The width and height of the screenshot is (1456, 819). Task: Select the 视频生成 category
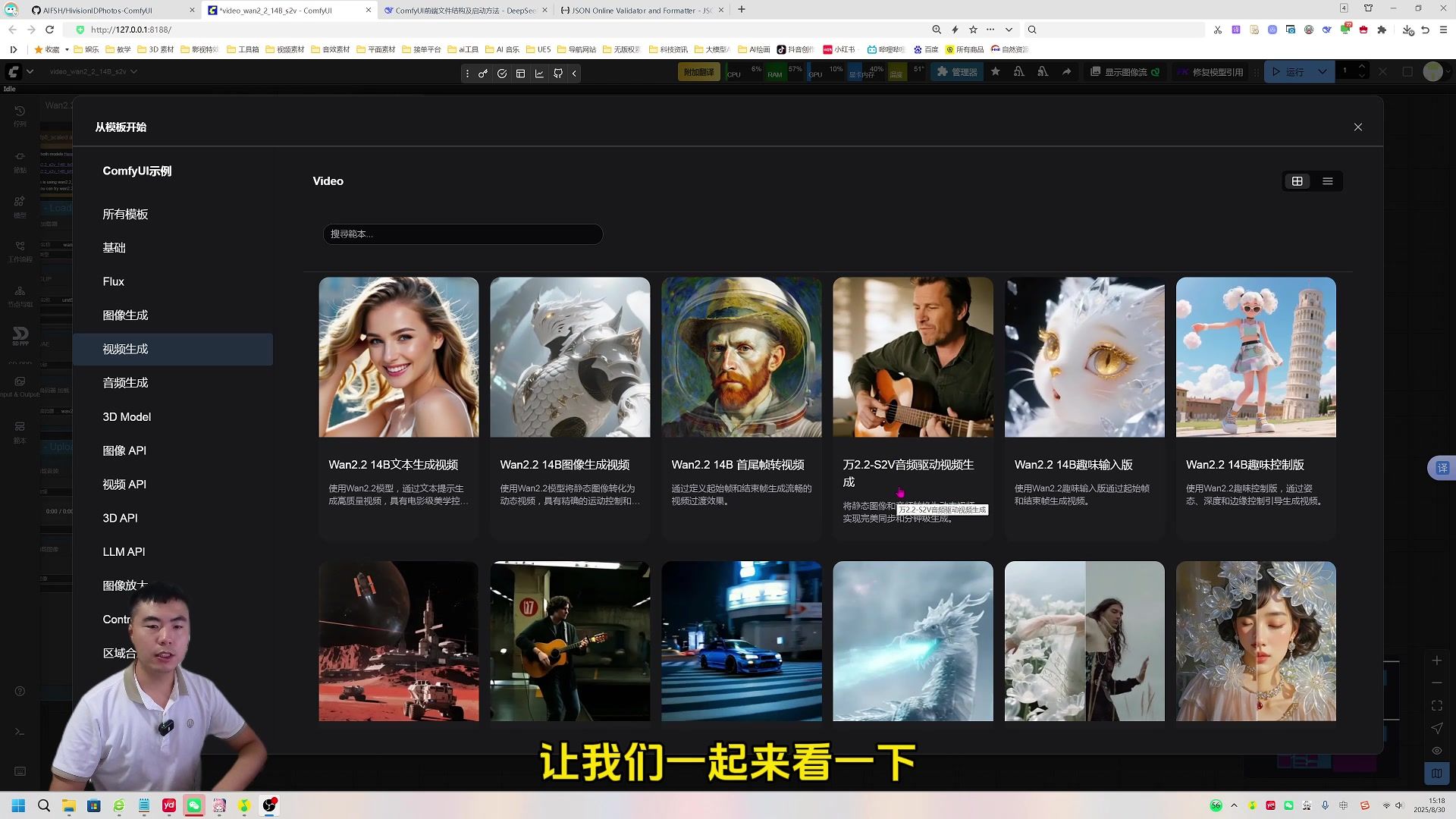coord(173,349)
